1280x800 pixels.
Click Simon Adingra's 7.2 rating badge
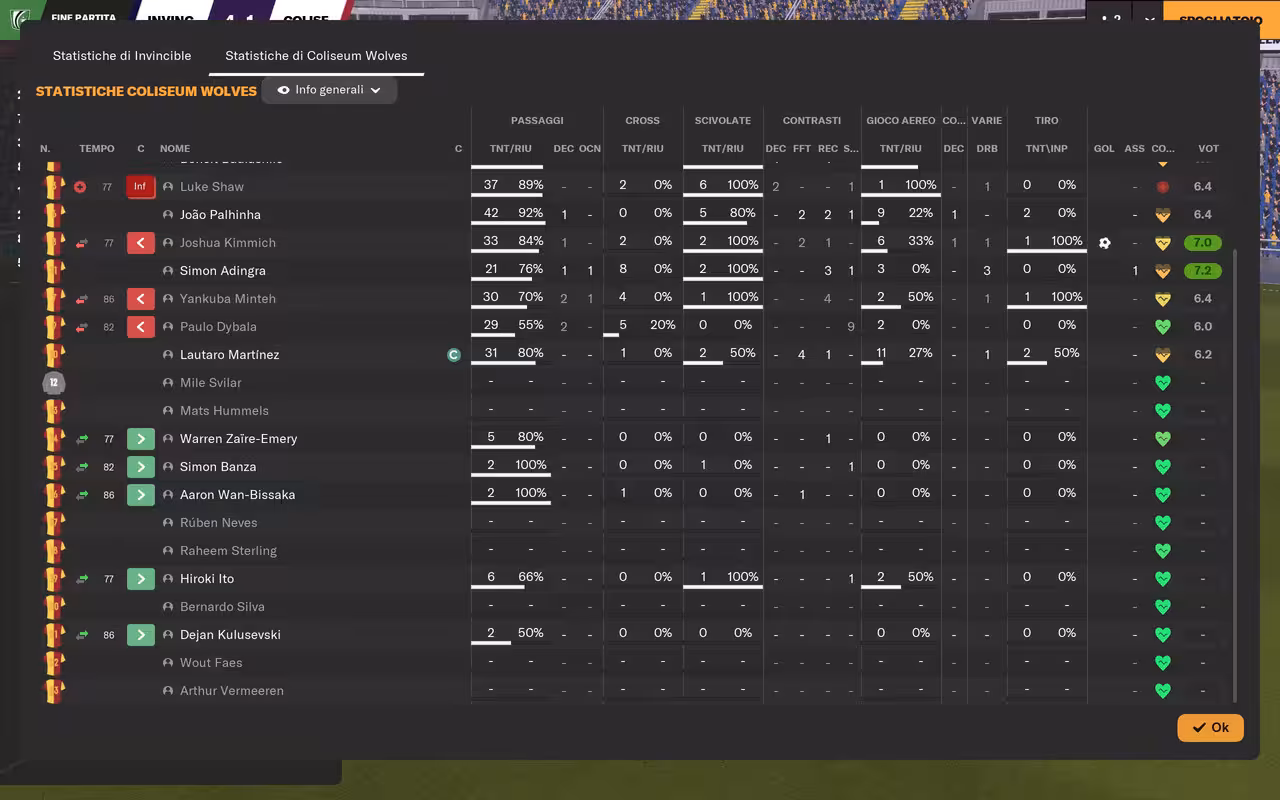[1202, 271]
